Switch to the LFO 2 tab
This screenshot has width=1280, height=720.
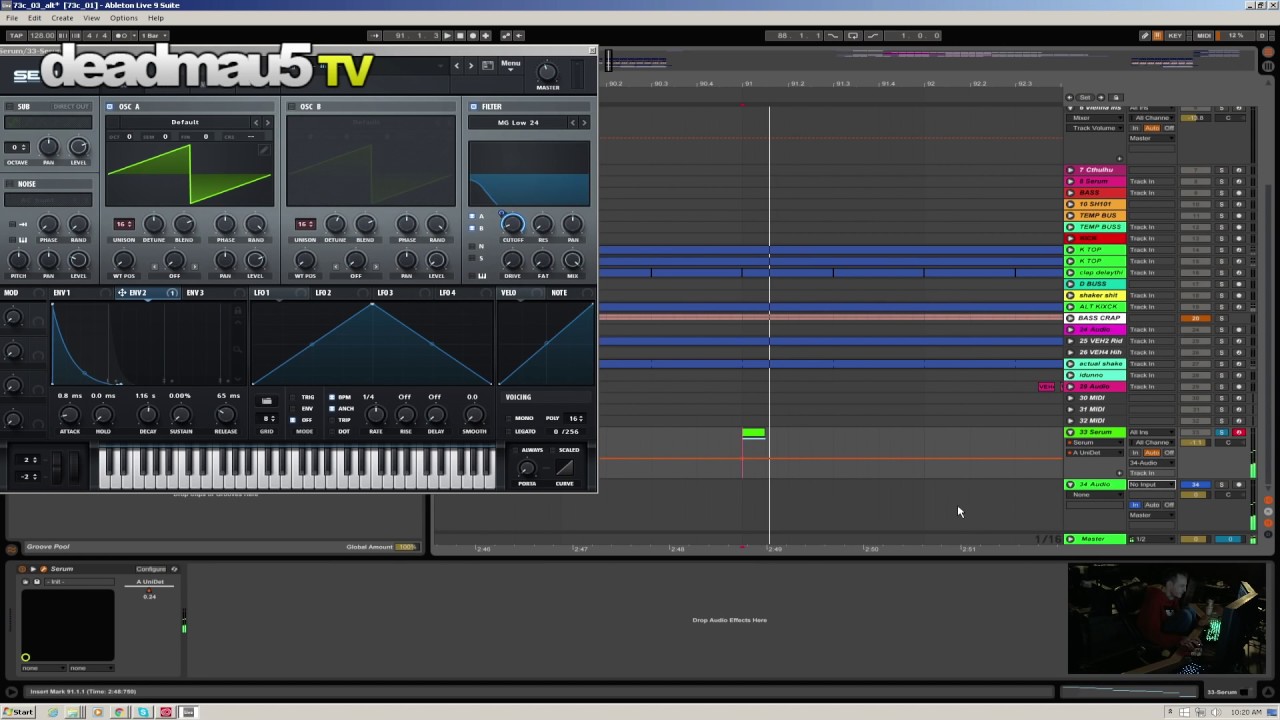(x=323, y=293)
